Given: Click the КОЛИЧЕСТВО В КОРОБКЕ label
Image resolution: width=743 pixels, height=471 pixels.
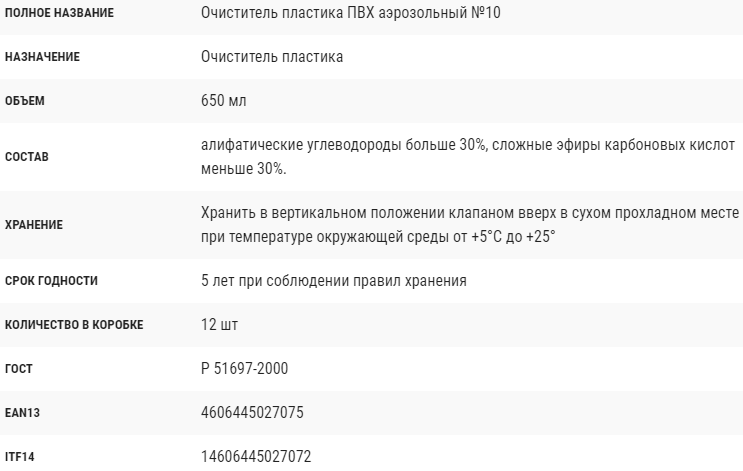Looking at the screenshot, I should [x=74, y=325].
